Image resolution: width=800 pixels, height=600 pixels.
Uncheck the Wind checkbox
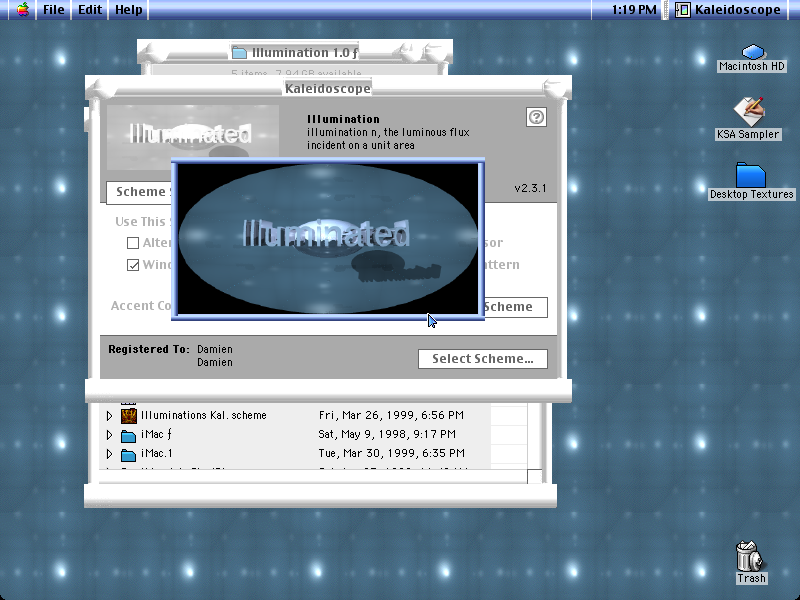click(133, 265)
